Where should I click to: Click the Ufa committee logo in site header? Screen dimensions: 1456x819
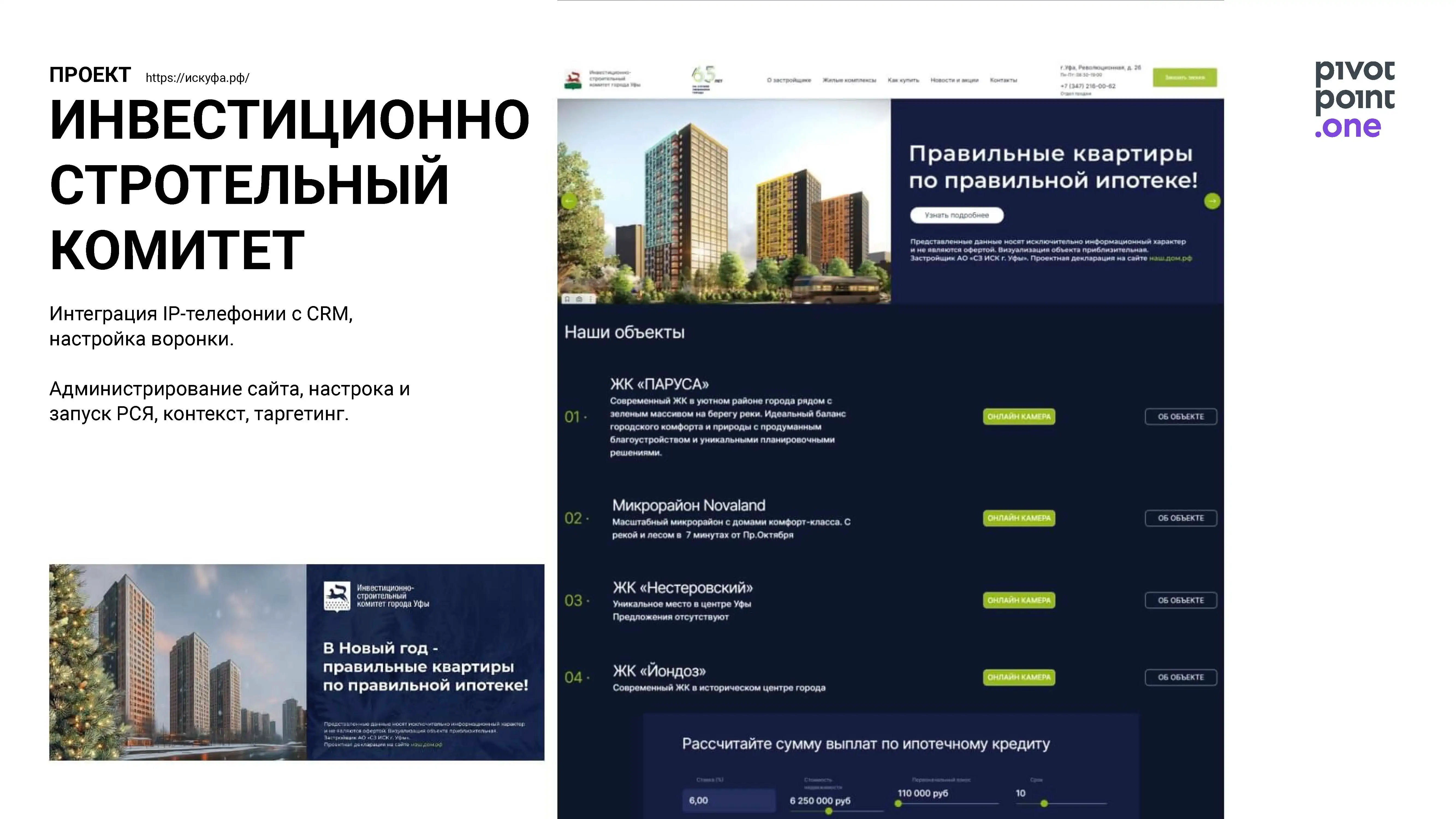[x=573, y=80]
